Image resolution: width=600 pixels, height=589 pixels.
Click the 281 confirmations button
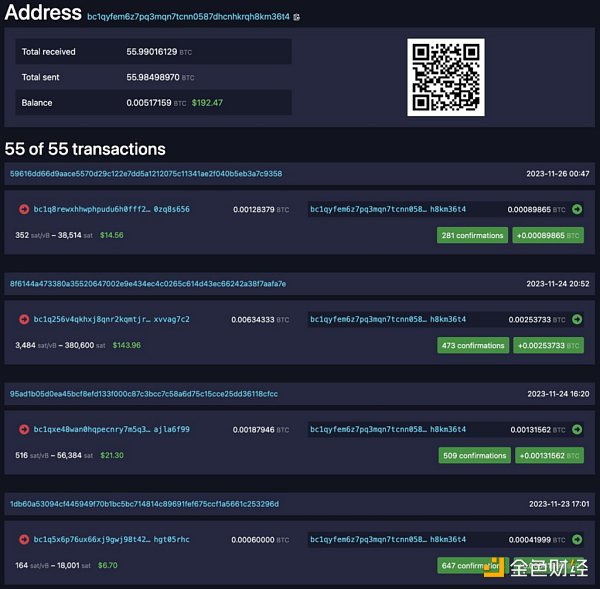tap(473, 235)
